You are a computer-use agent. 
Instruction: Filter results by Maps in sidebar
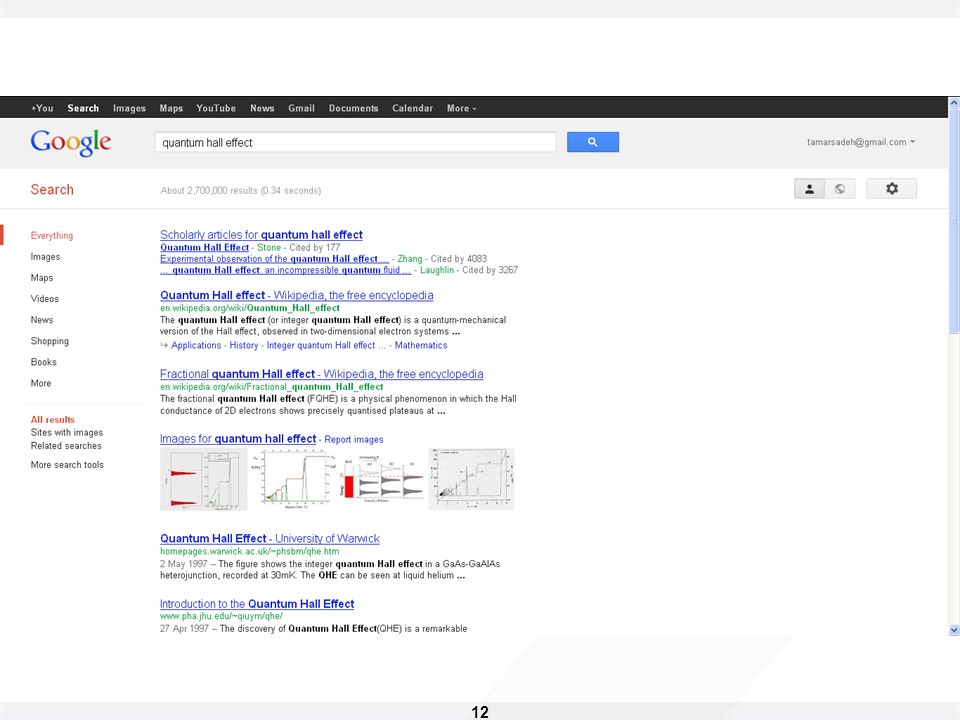point(42,278)
